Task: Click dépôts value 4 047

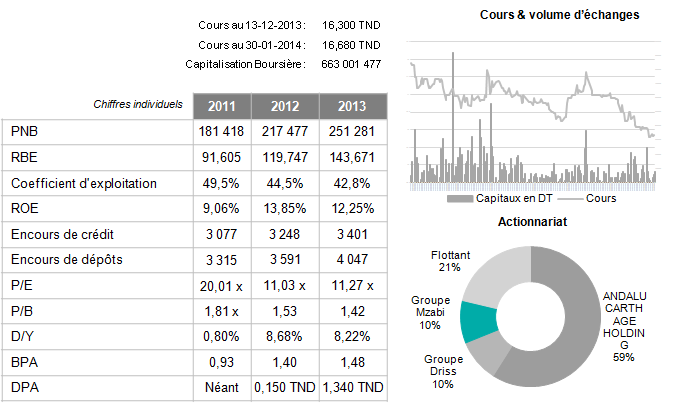Action: click(352, 259)
